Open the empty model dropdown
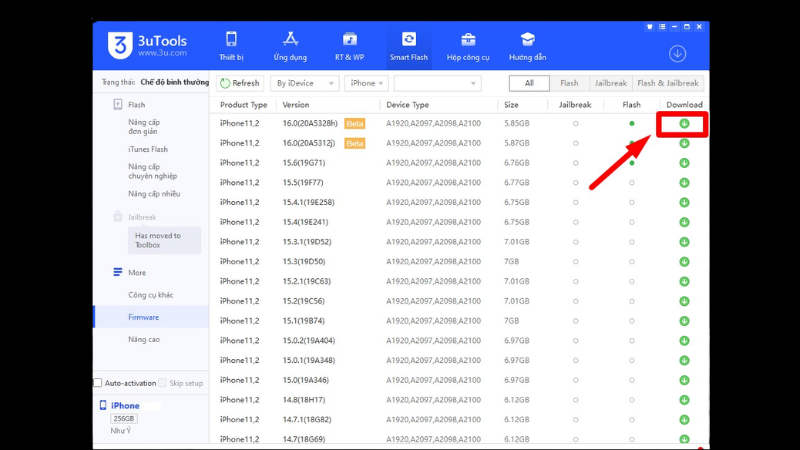Image resolution: width=800 pixels, height=450 pixels. (x=437, y=83)
